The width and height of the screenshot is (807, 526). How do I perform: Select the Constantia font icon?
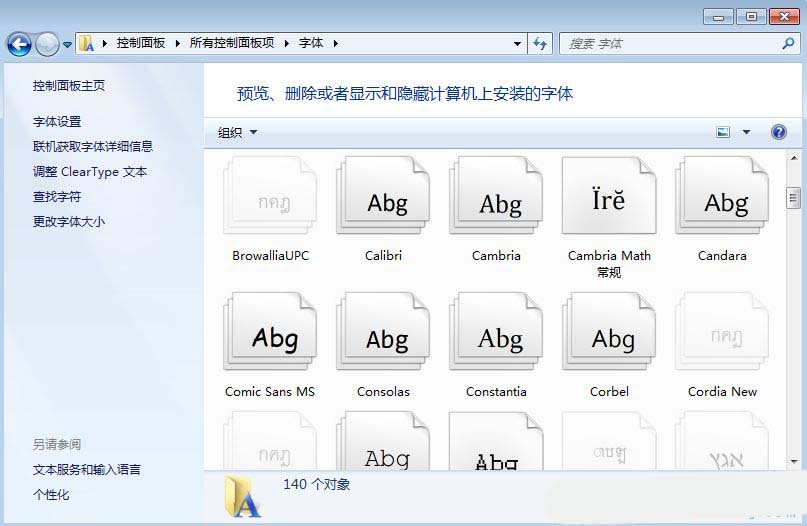496,331
